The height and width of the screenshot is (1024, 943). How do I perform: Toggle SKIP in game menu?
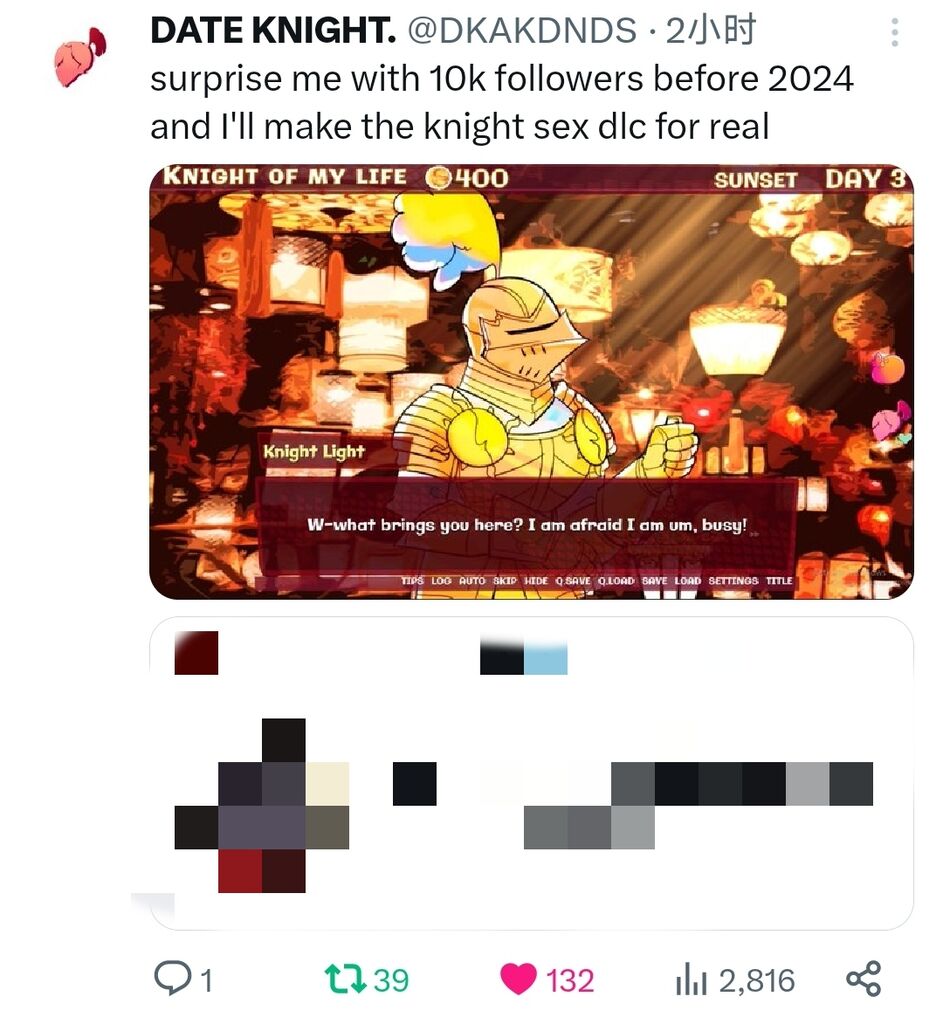pos(504,580)
